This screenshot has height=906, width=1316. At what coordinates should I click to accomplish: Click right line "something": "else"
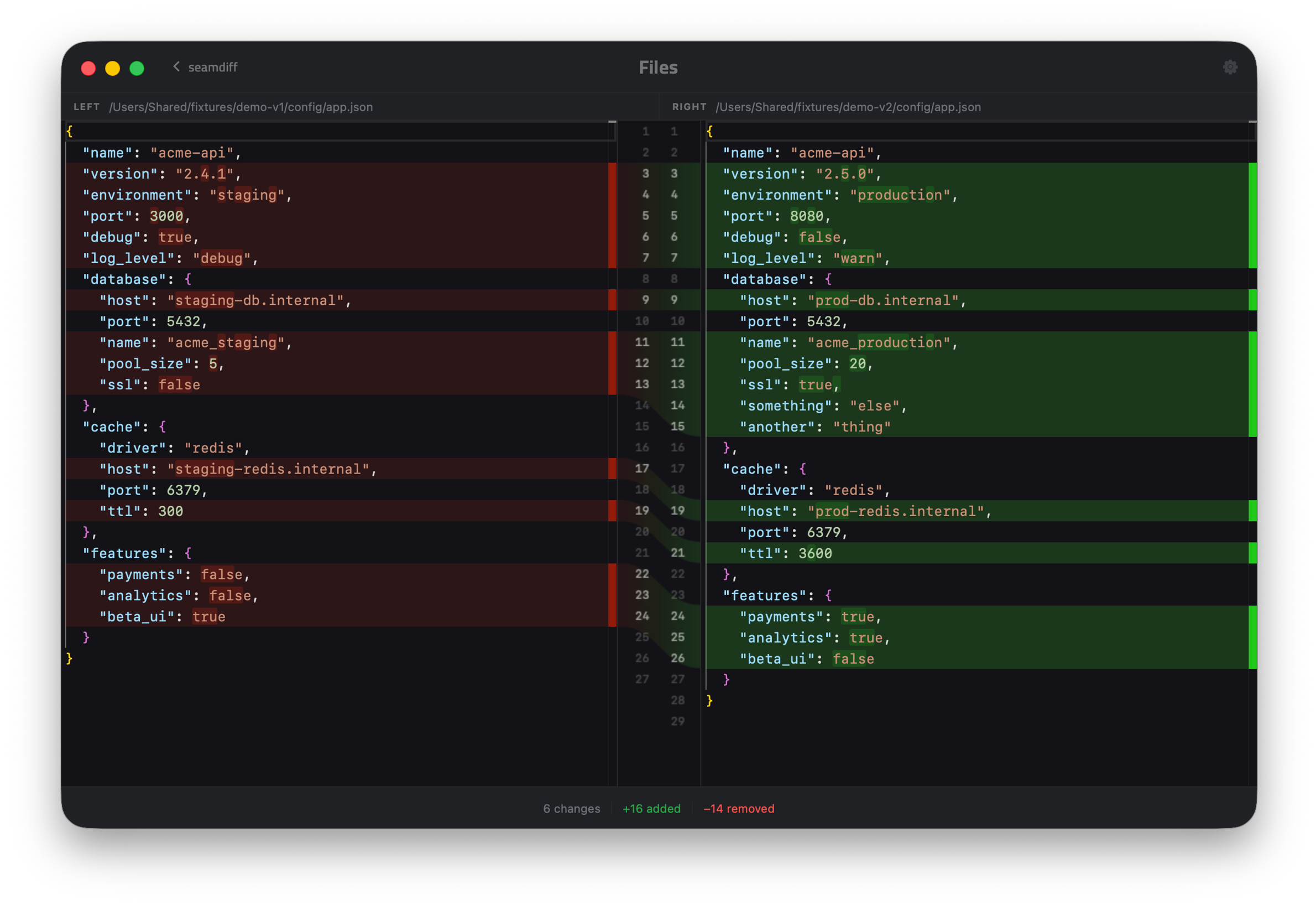(x=976, y=405)
